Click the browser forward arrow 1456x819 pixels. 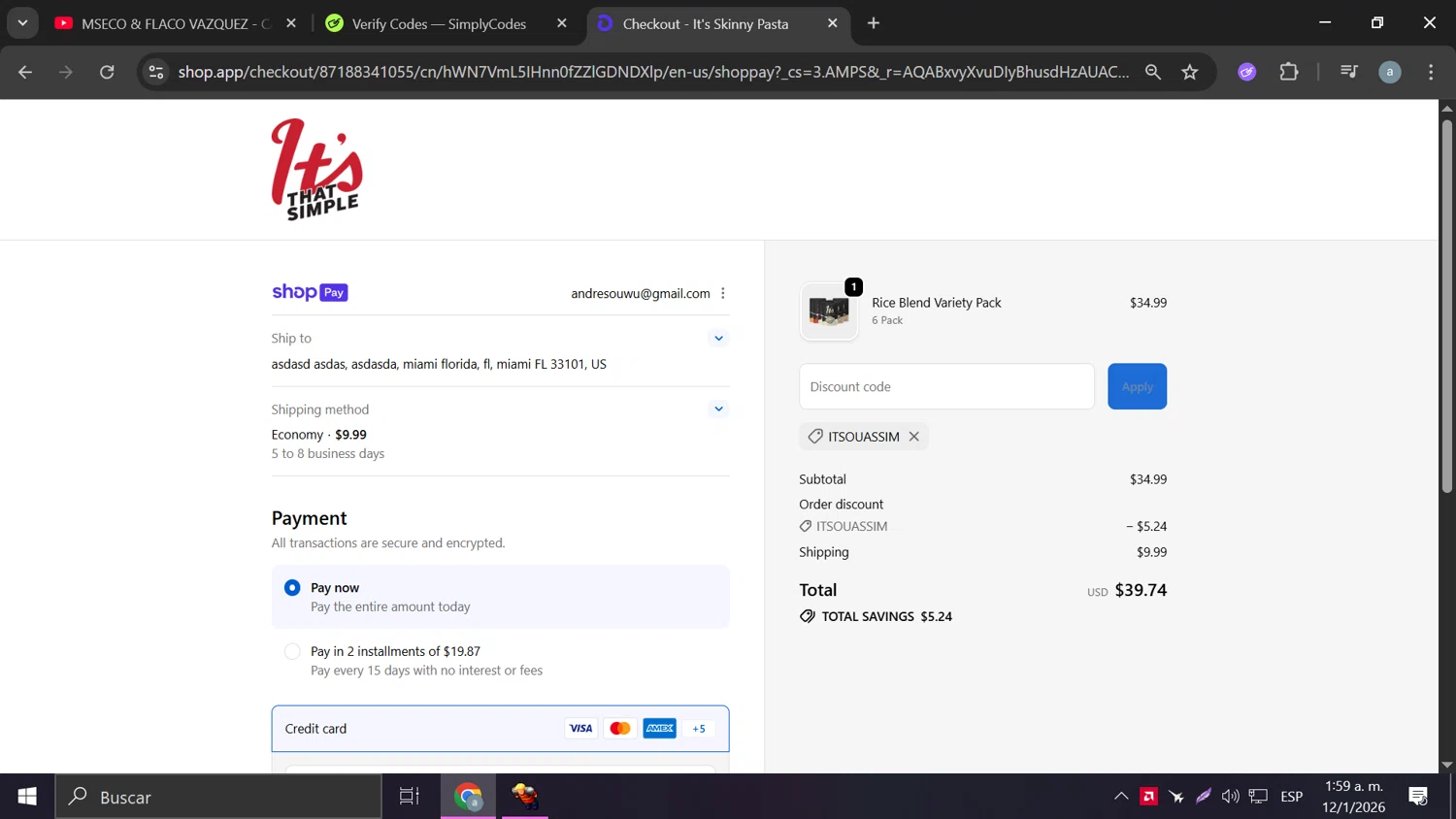point(66,72)
